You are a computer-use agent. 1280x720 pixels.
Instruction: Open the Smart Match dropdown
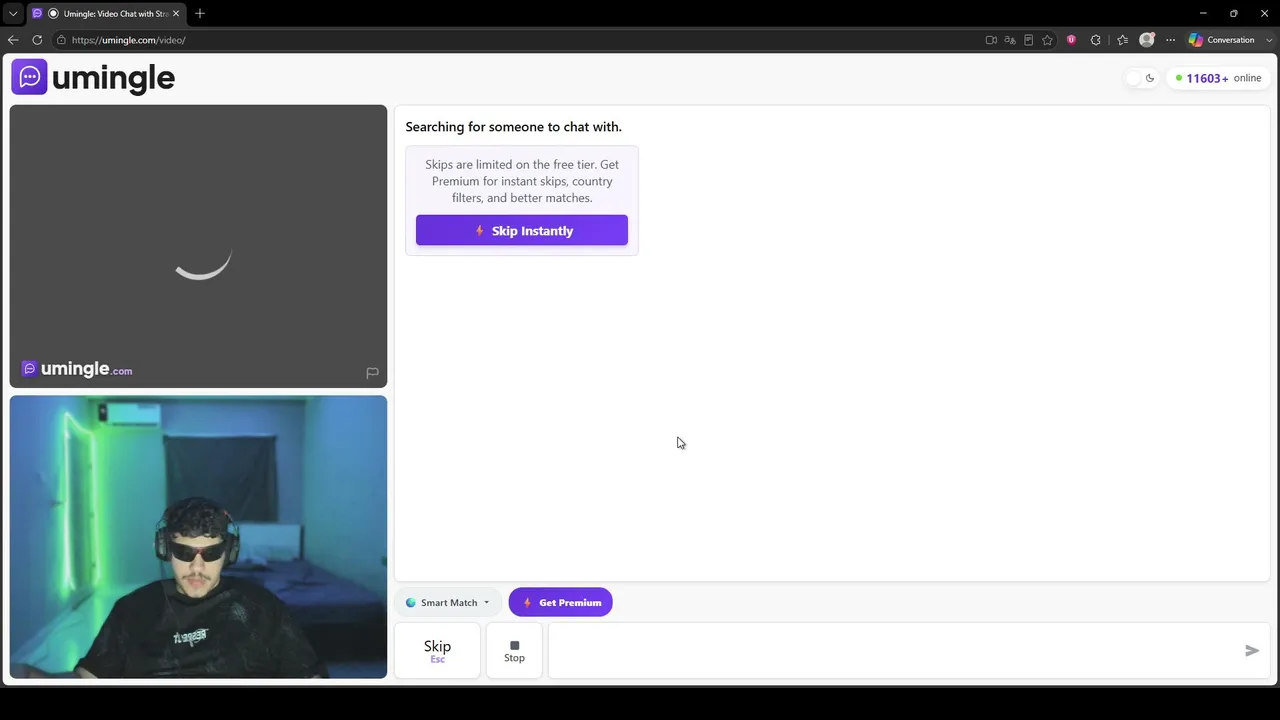[447, 602]
